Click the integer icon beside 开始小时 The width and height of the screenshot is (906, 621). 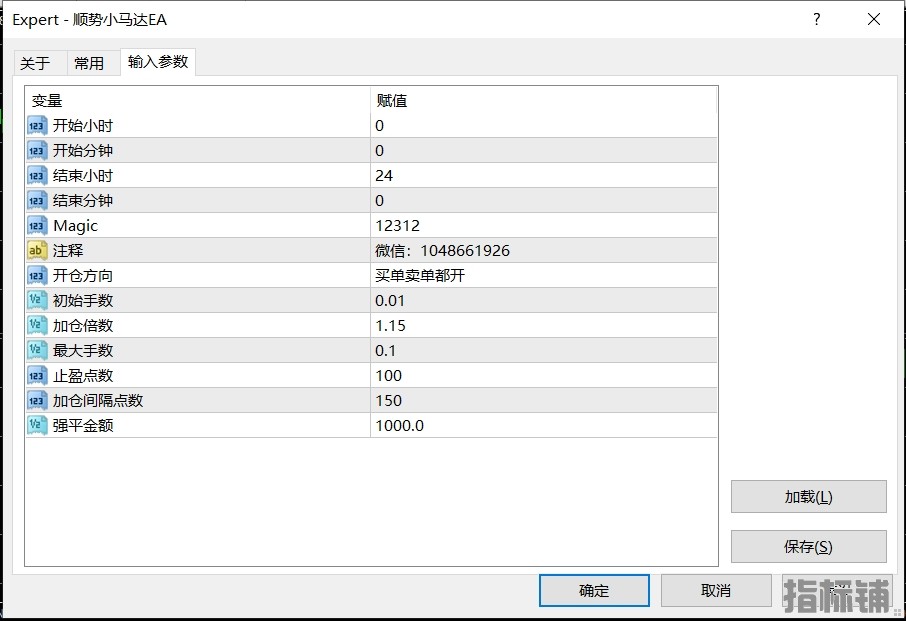[x=37, y=125]
